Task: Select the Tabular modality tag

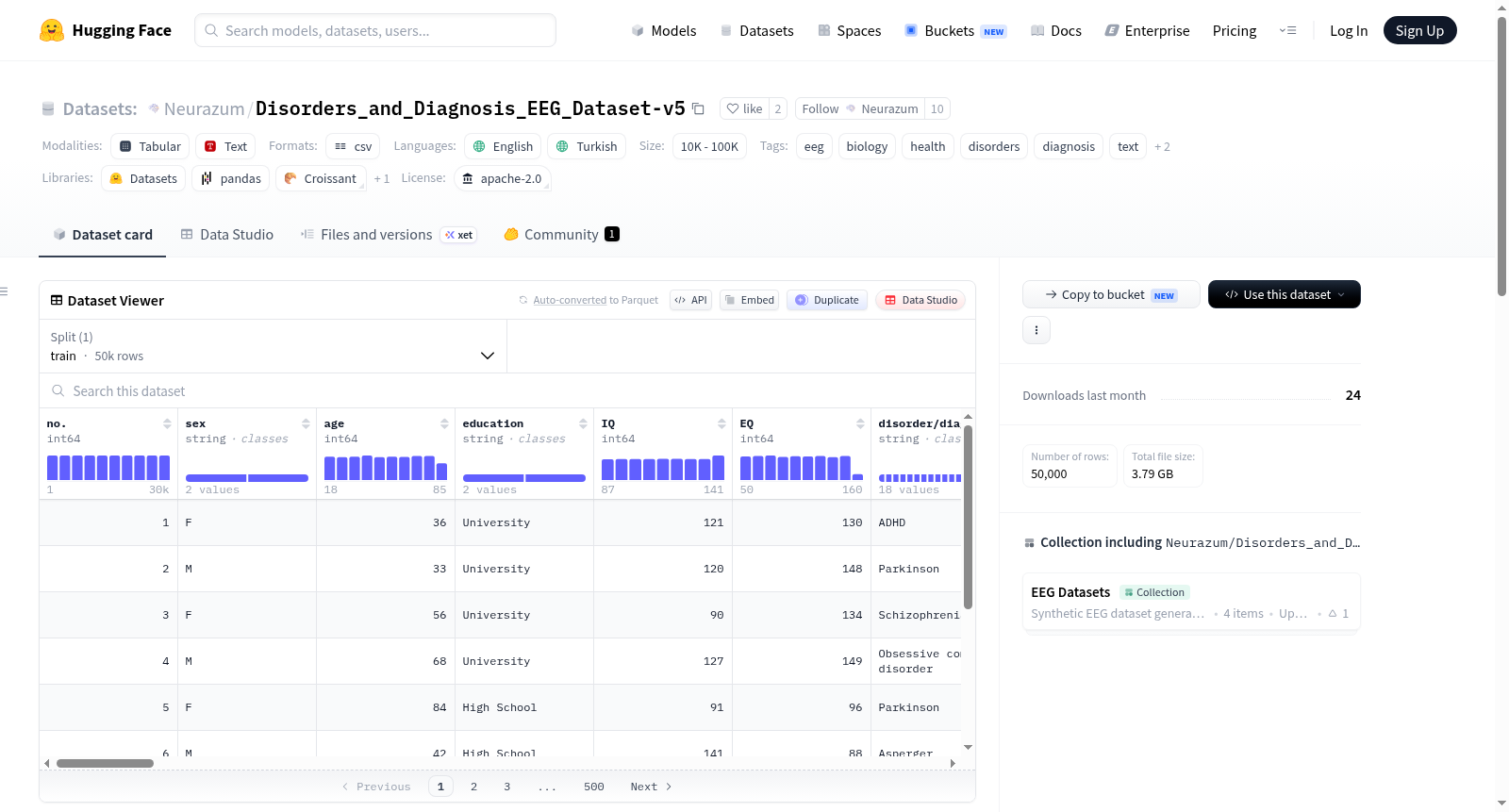Action: coord(150,146)
